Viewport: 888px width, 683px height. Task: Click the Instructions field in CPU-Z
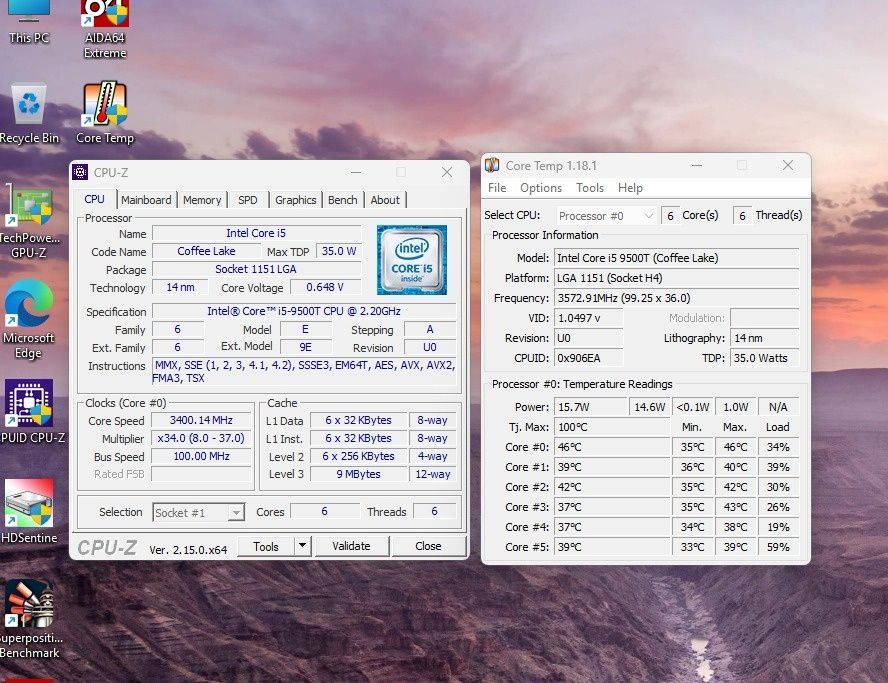pyautogui.click(x=304, y=372)
